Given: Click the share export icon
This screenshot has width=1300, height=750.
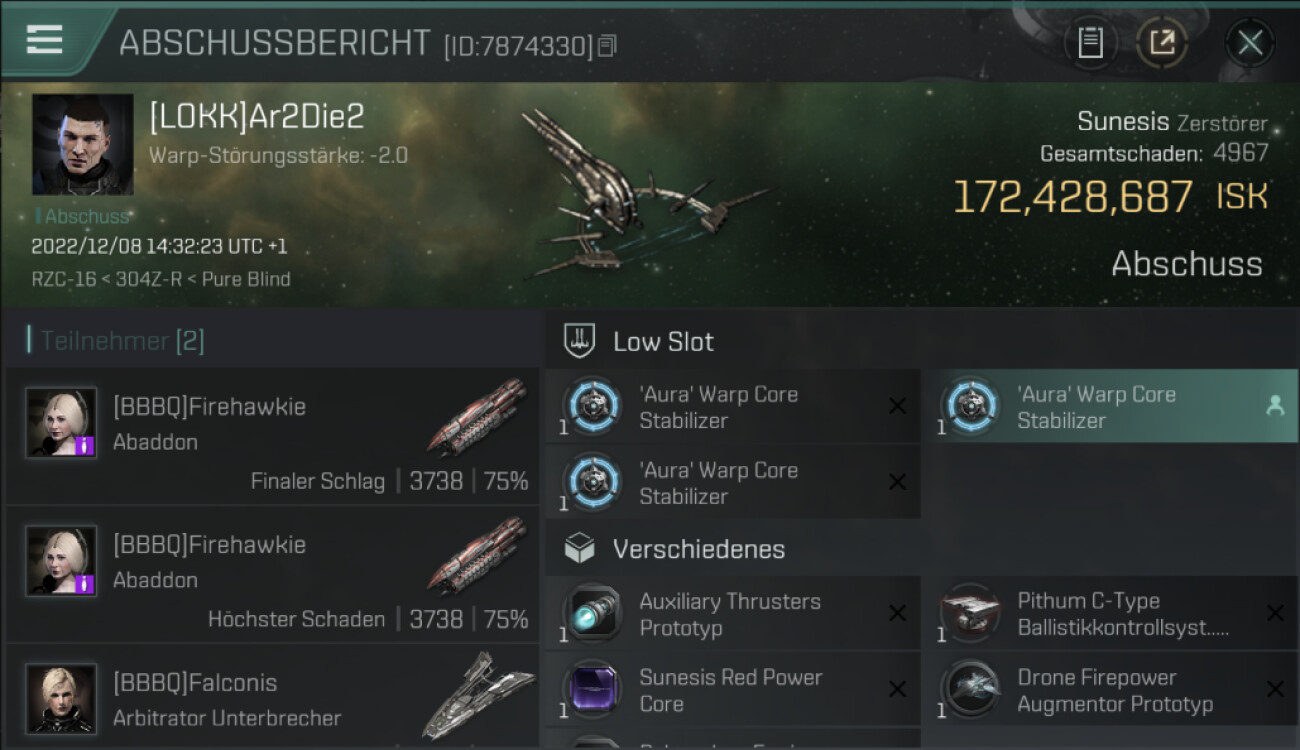Looking at the screenshot, I should (x=1161, y=43).
